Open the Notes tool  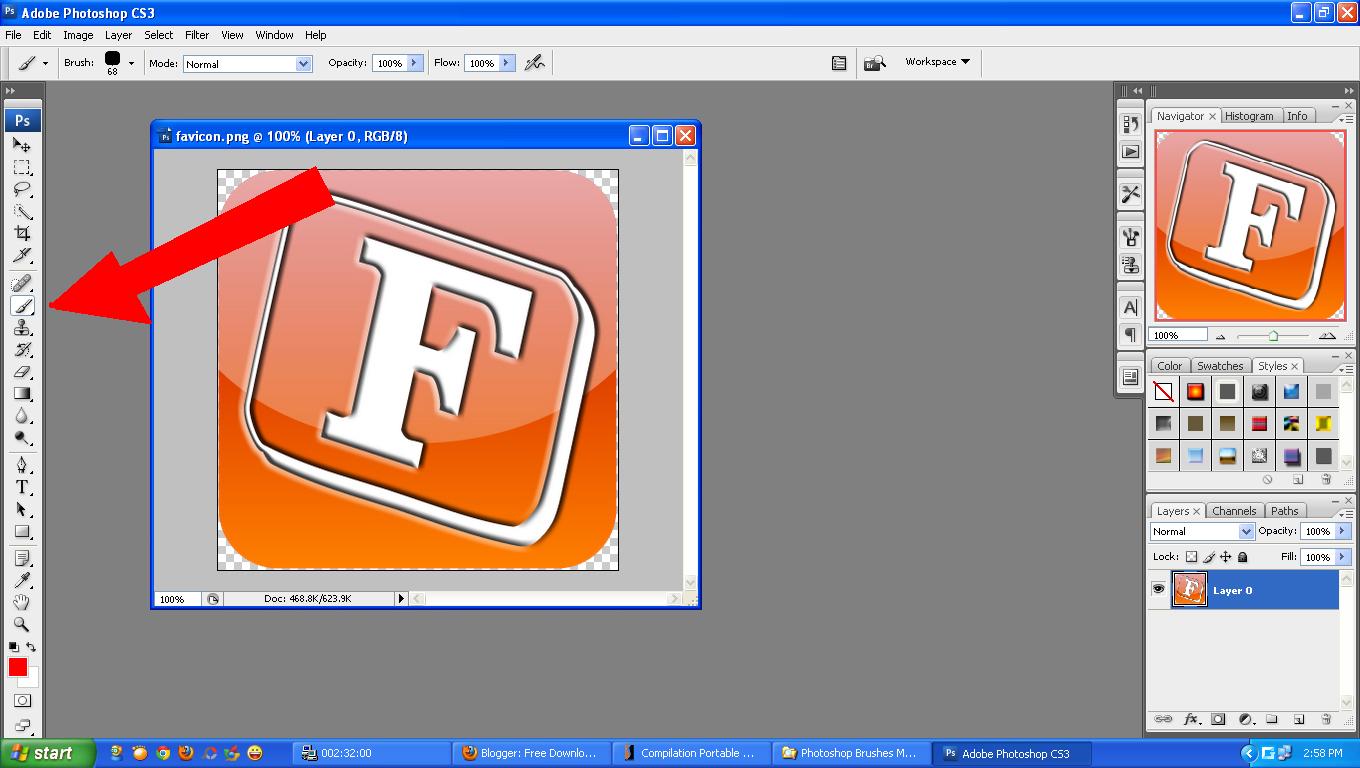pos(22,558)
